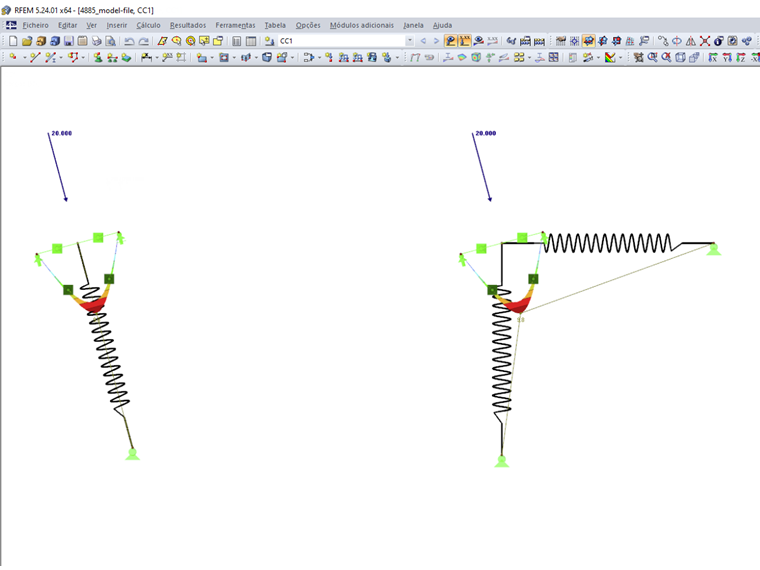The image size is (760, 570).
Task: Toggle show result values button
Action: (465, 41)
